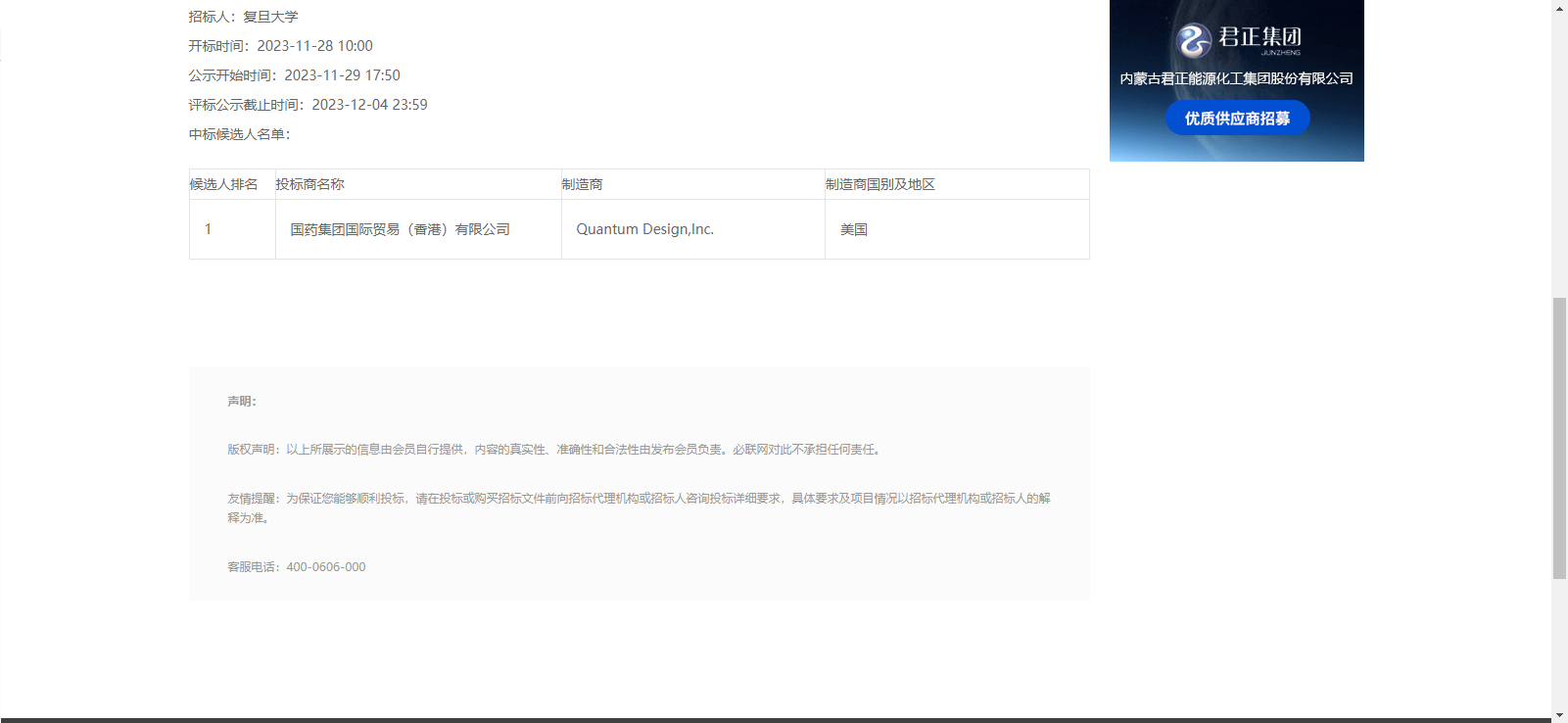This screenshot has height=723, width=1568.
Task: Click the 美国 country cell
Action: click(854, 229)
